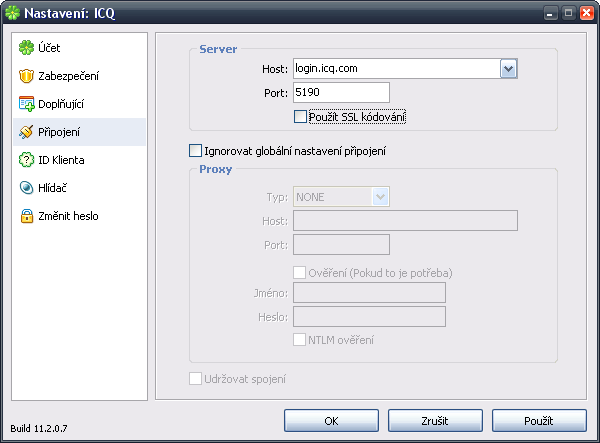
Task: Apply changes with Použít button
Action: coord(539,420)
